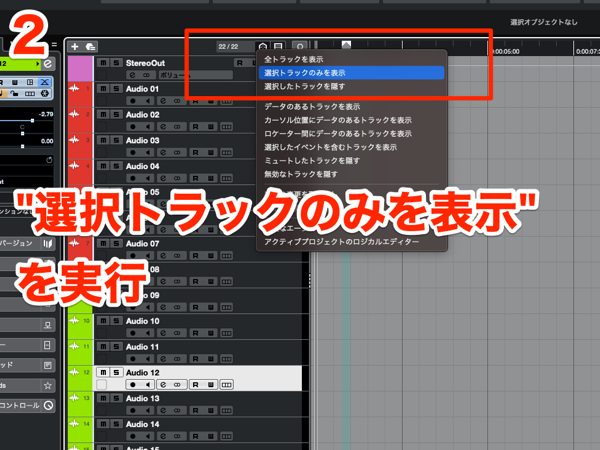Click the Add Track plus button
Image resolution: width=600 pixels, height=450 pixels.
[x=75, y=47]
